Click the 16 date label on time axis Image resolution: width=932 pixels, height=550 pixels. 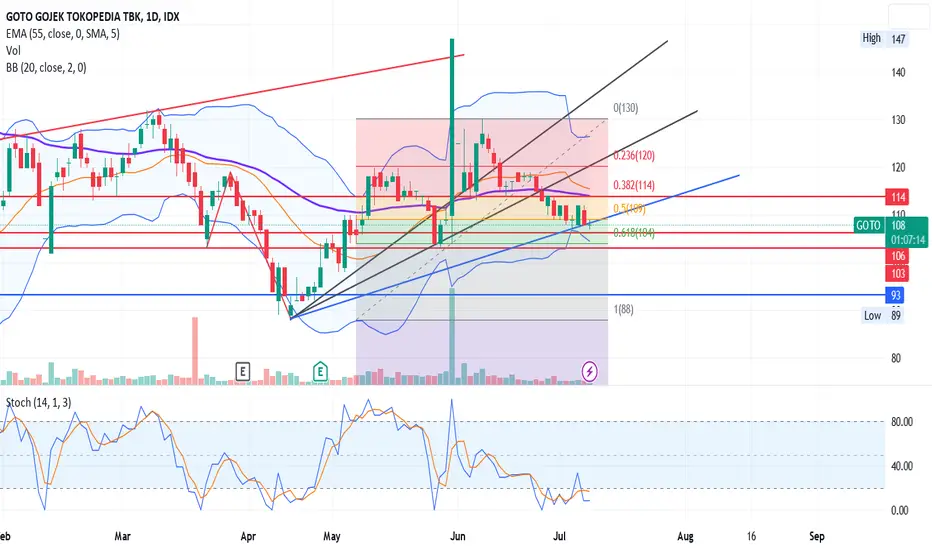pyautogui.click(x=751, y=536)
